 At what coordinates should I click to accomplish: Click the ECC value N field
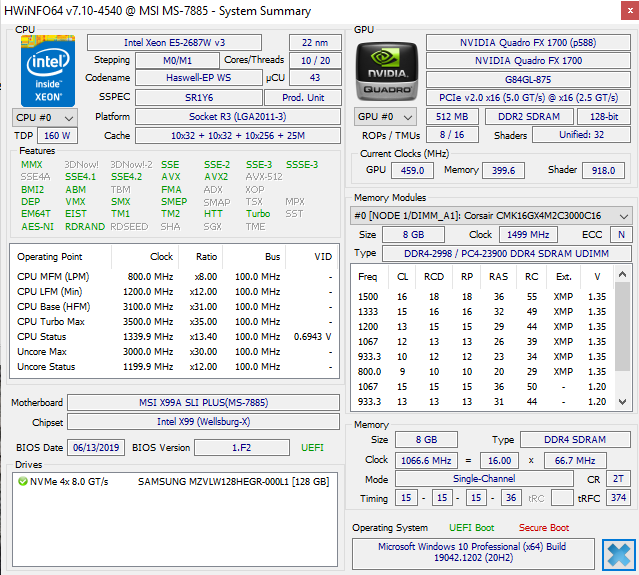(621, 235)
